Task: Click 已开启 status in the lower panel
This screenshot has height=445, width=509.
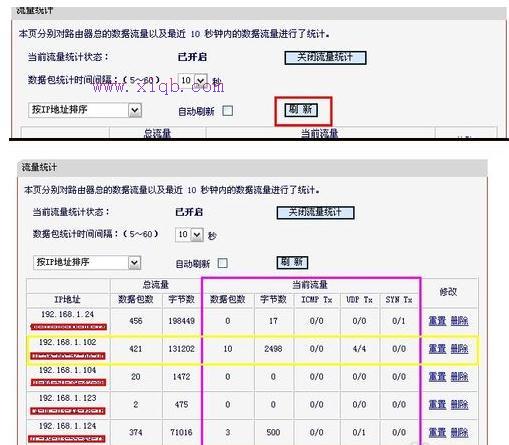Action: click(x=189, y=212)
